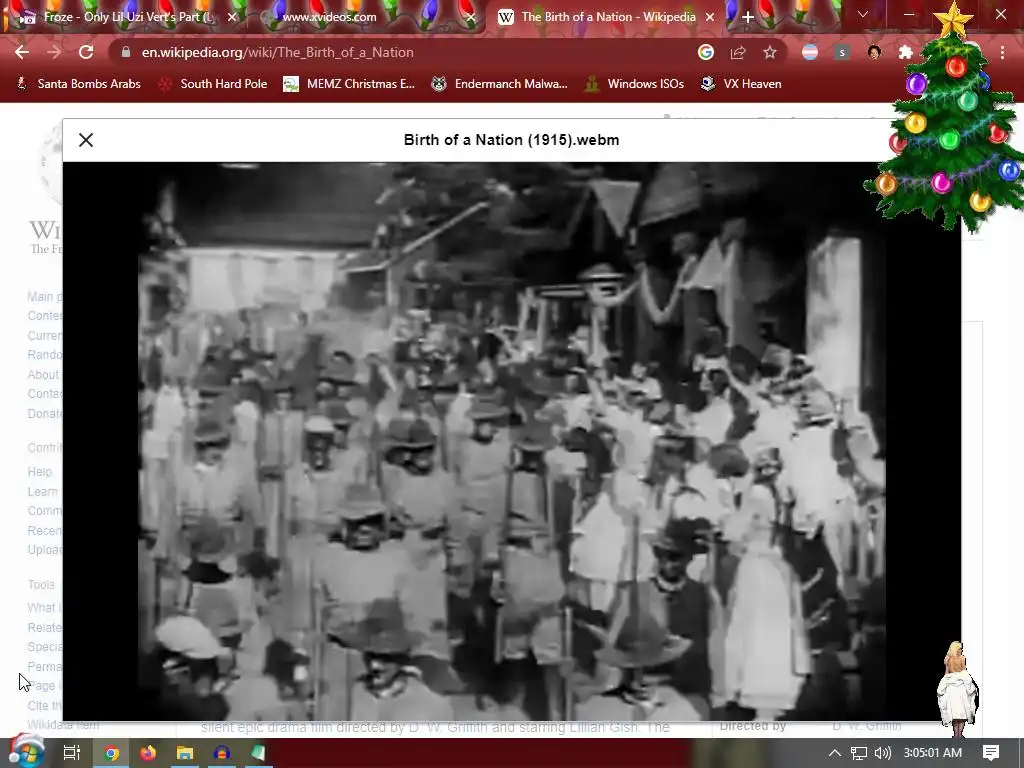Open the South Hard Pole bookmark
Screen dimensions: 1024x768
tap(213, 84)
